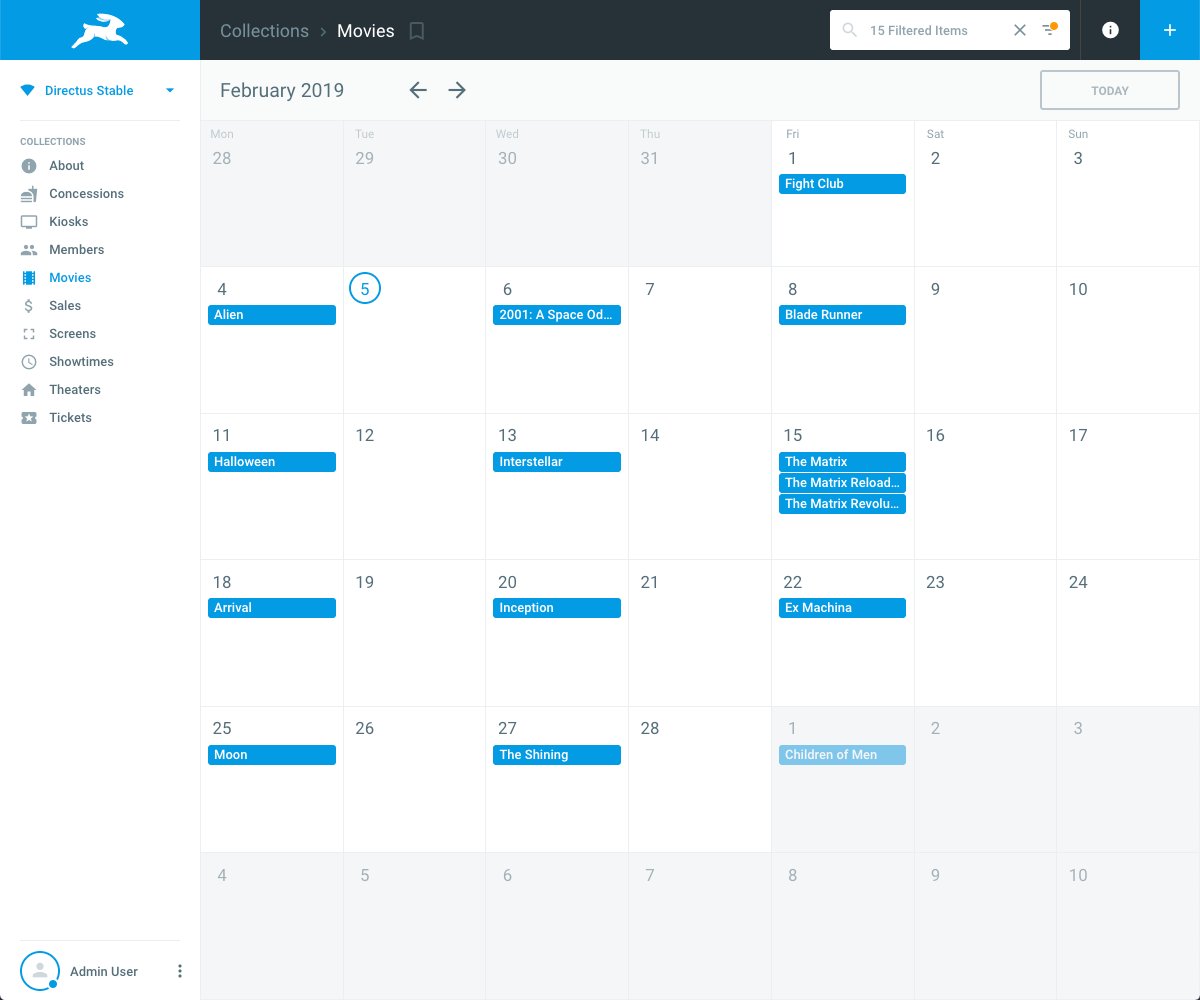
Task: Click the February 2019 heading
Action: (282, 90)
